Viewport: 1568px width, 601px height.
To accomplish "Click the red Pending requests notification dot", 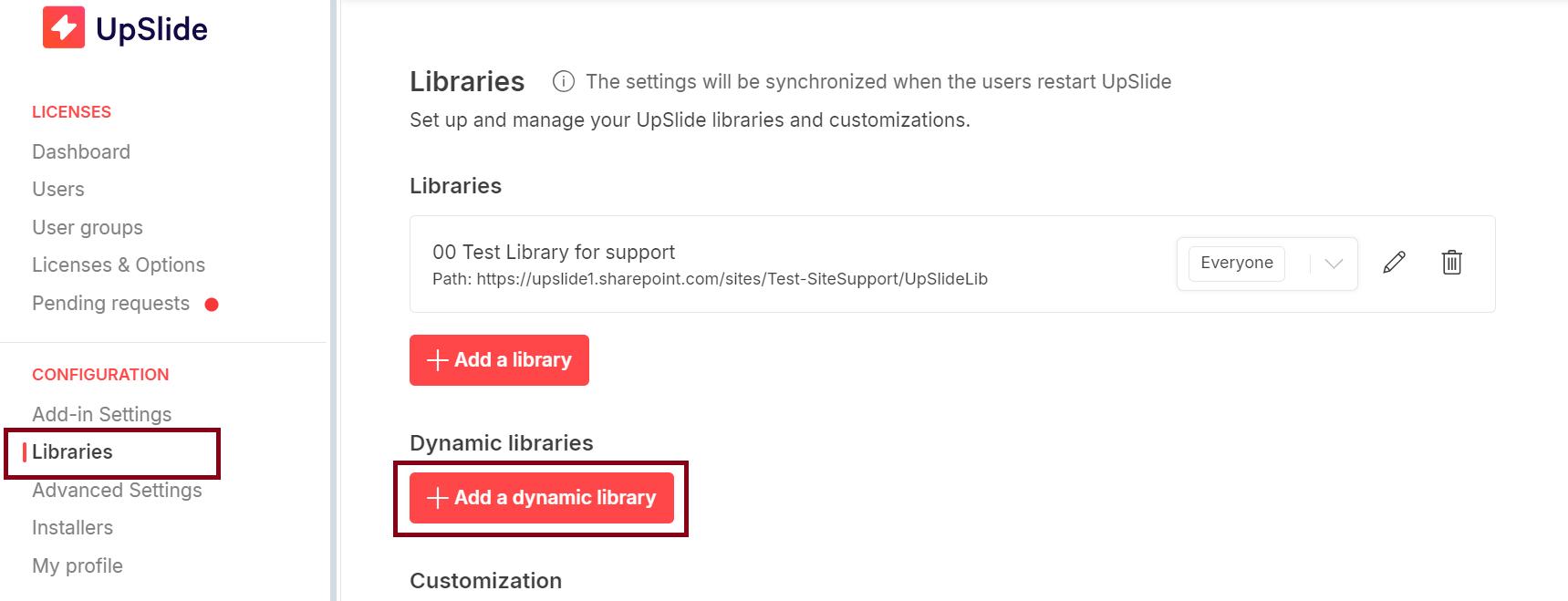I will [212, 305].
